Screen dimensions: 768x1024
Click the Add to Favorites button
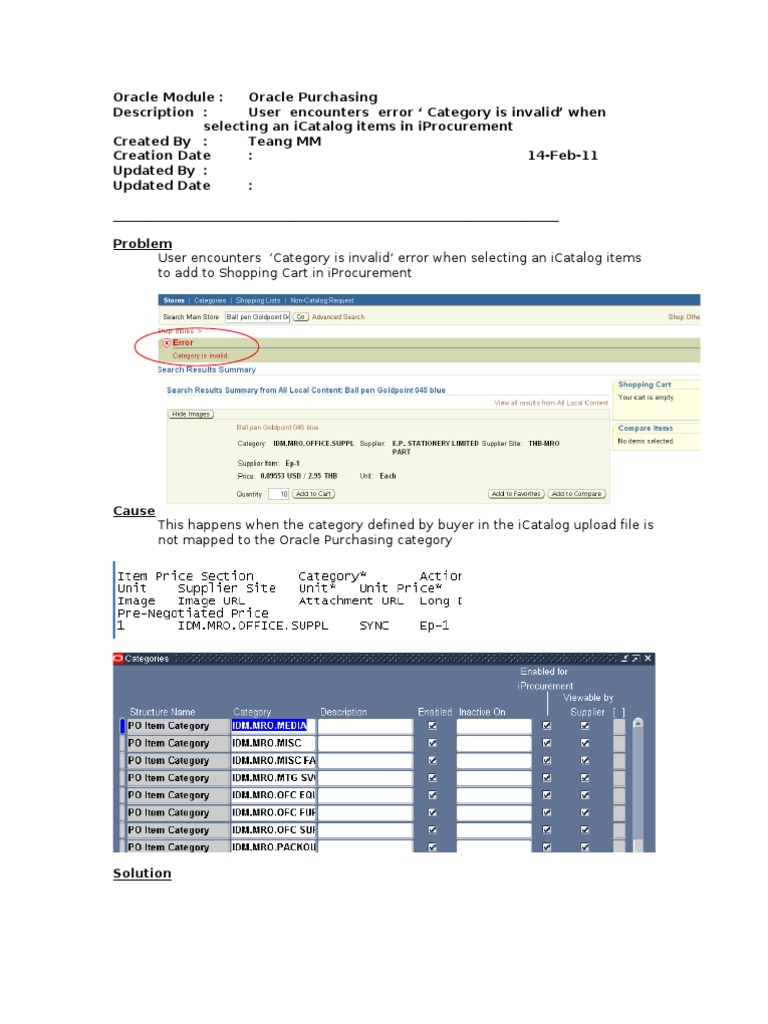(516, 494)
